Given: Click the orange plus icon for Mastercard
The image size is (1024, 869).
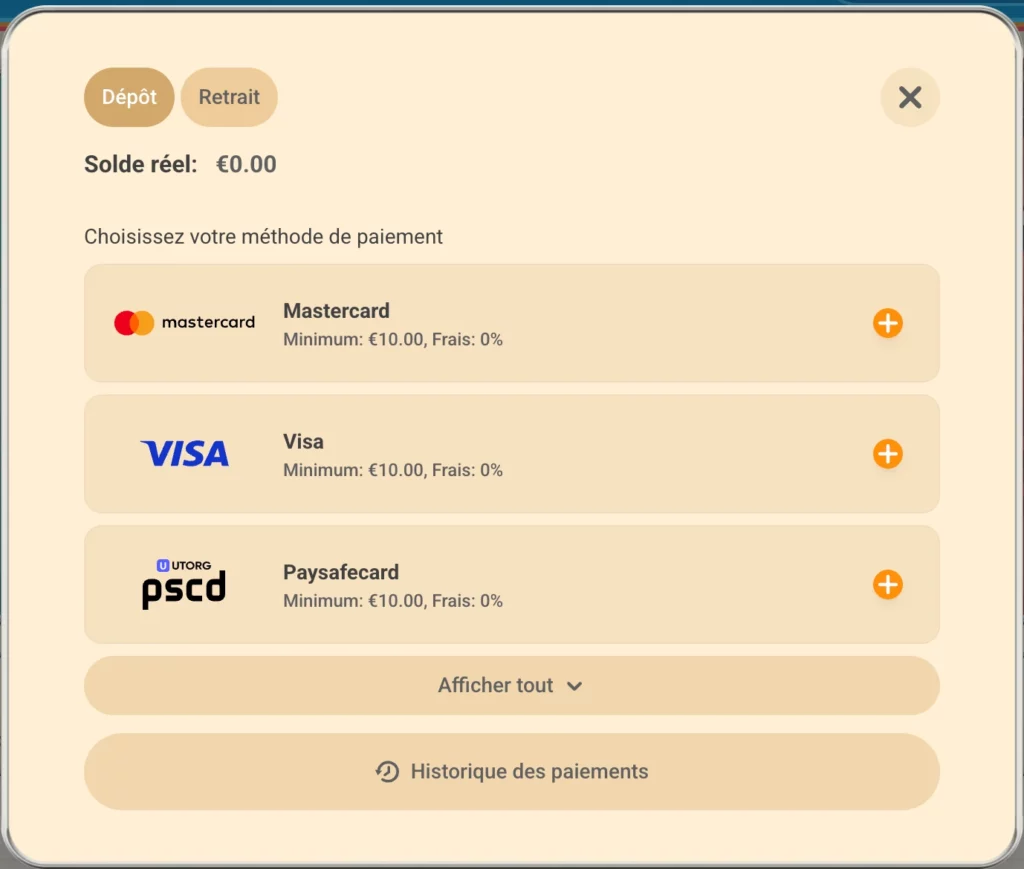Looking at the screenshot, I should click(888, 323).
